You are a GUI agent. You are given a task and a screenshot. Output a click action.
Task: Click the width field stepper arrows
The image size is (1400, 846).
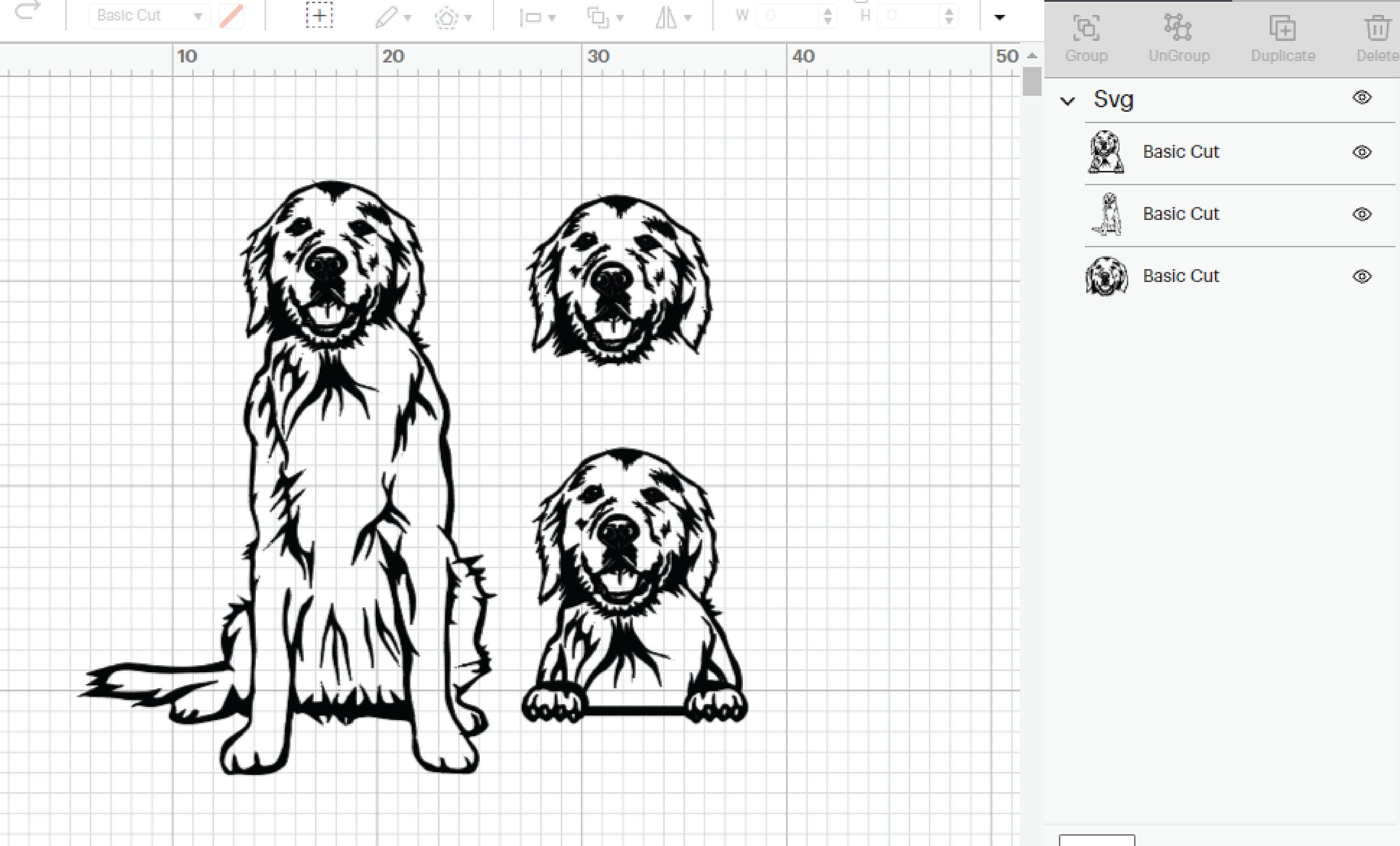(x=828, y=16)
